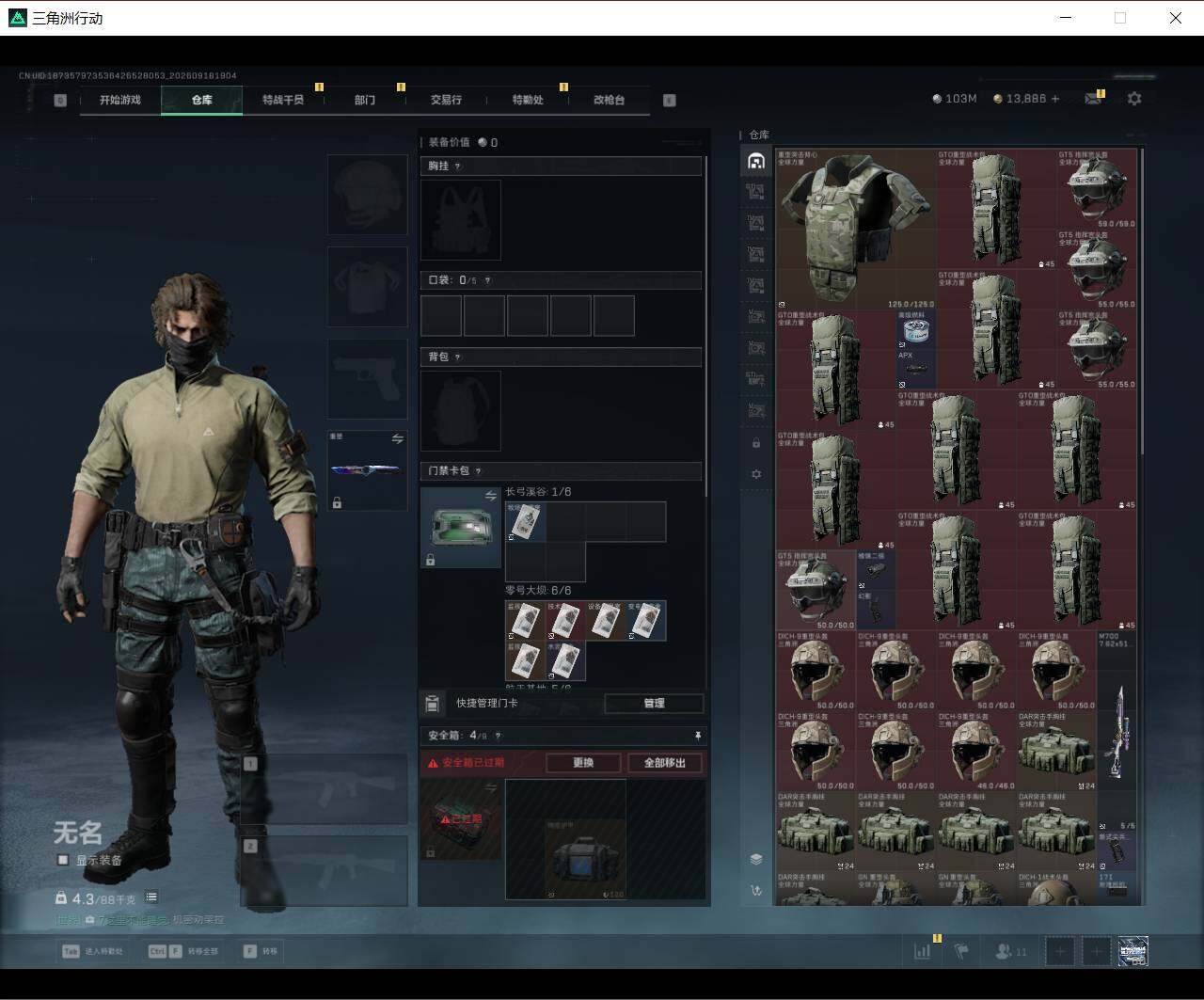
Task: Open the weight details list icon
Action: [151, 897]
